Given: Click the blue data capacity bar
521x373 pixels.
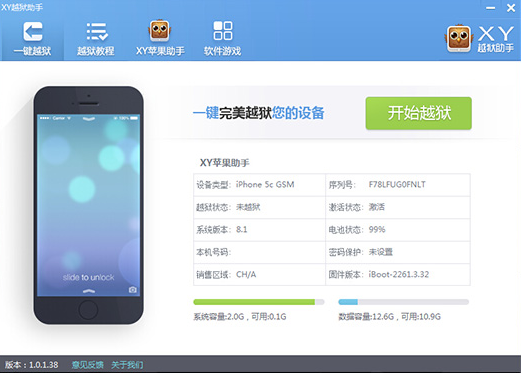Looking at the screenshot, I should click(x=404, y=302).
